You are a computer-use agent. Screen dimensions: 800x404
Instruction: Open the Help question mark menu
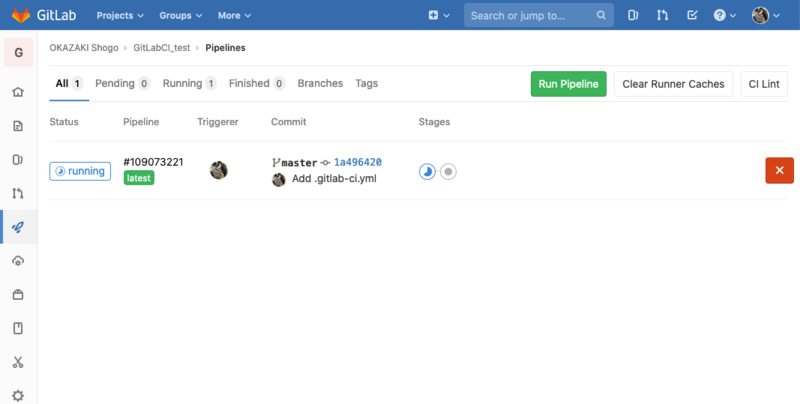click(x=724, y=15)
